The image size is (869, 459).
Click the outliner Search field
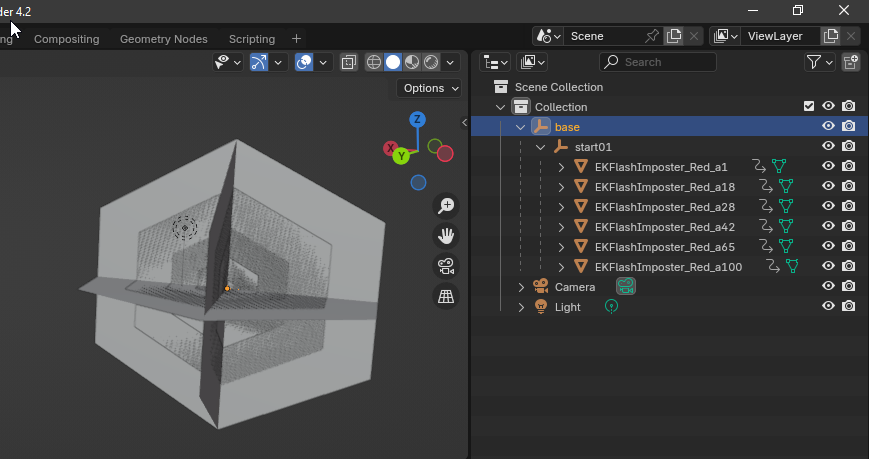[x=665, y=62]
